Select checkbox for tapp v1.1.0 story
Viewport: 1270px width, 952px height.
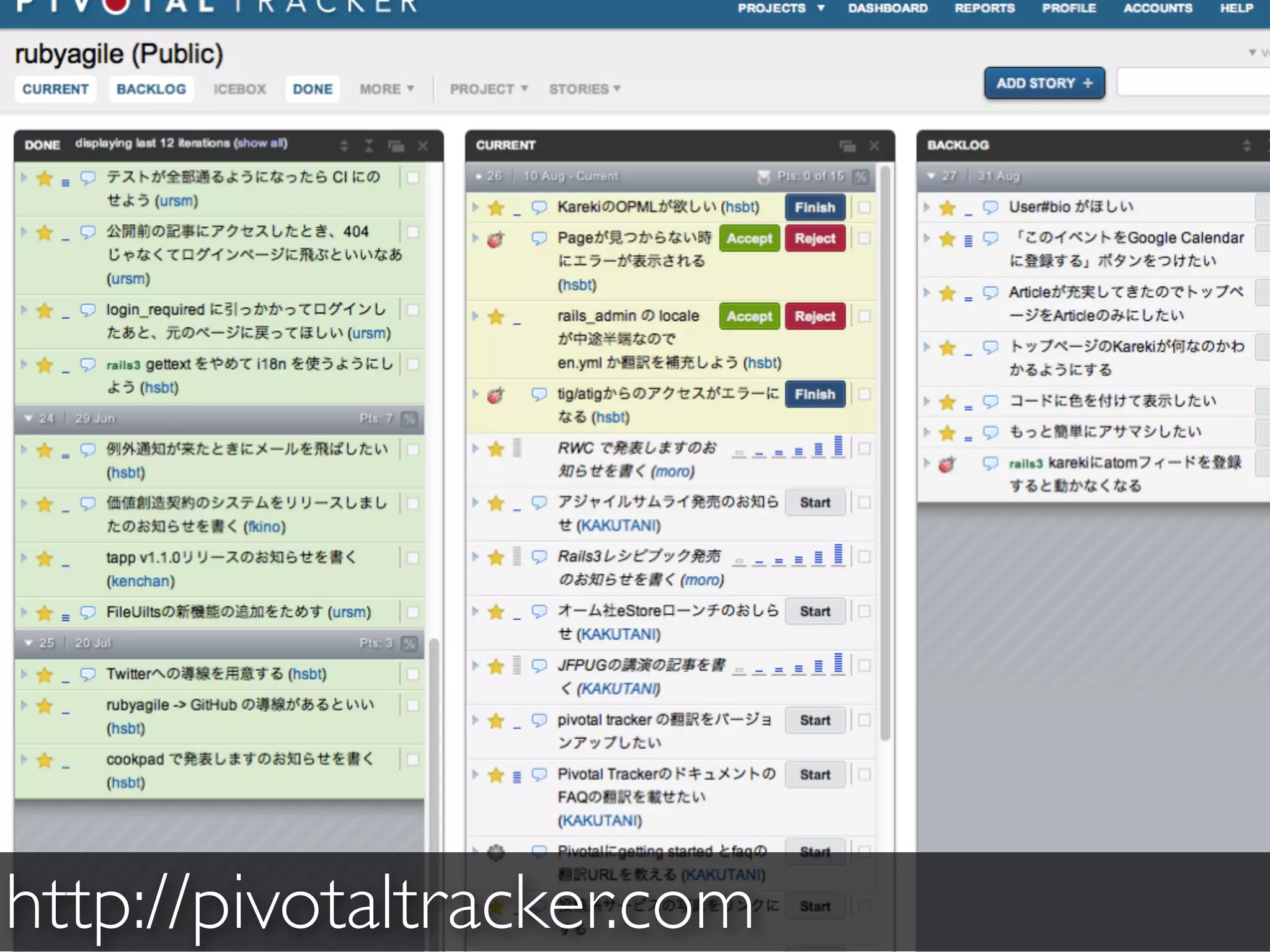pos(413,558)
